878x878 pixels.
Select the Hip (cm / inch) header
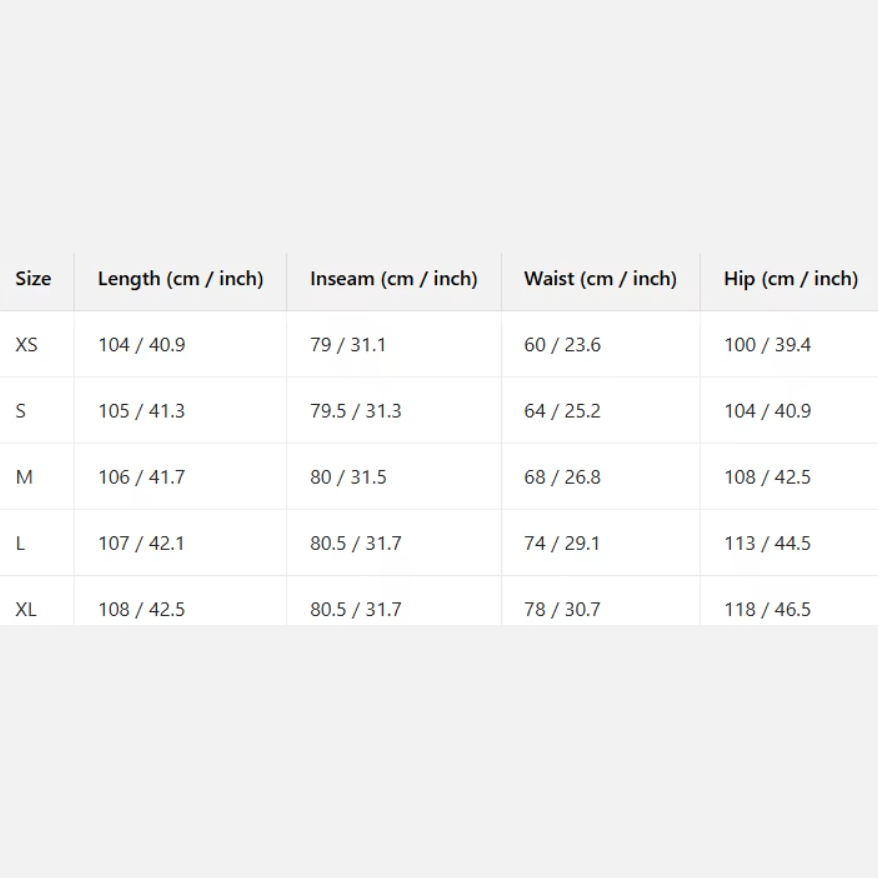point(790,279)
